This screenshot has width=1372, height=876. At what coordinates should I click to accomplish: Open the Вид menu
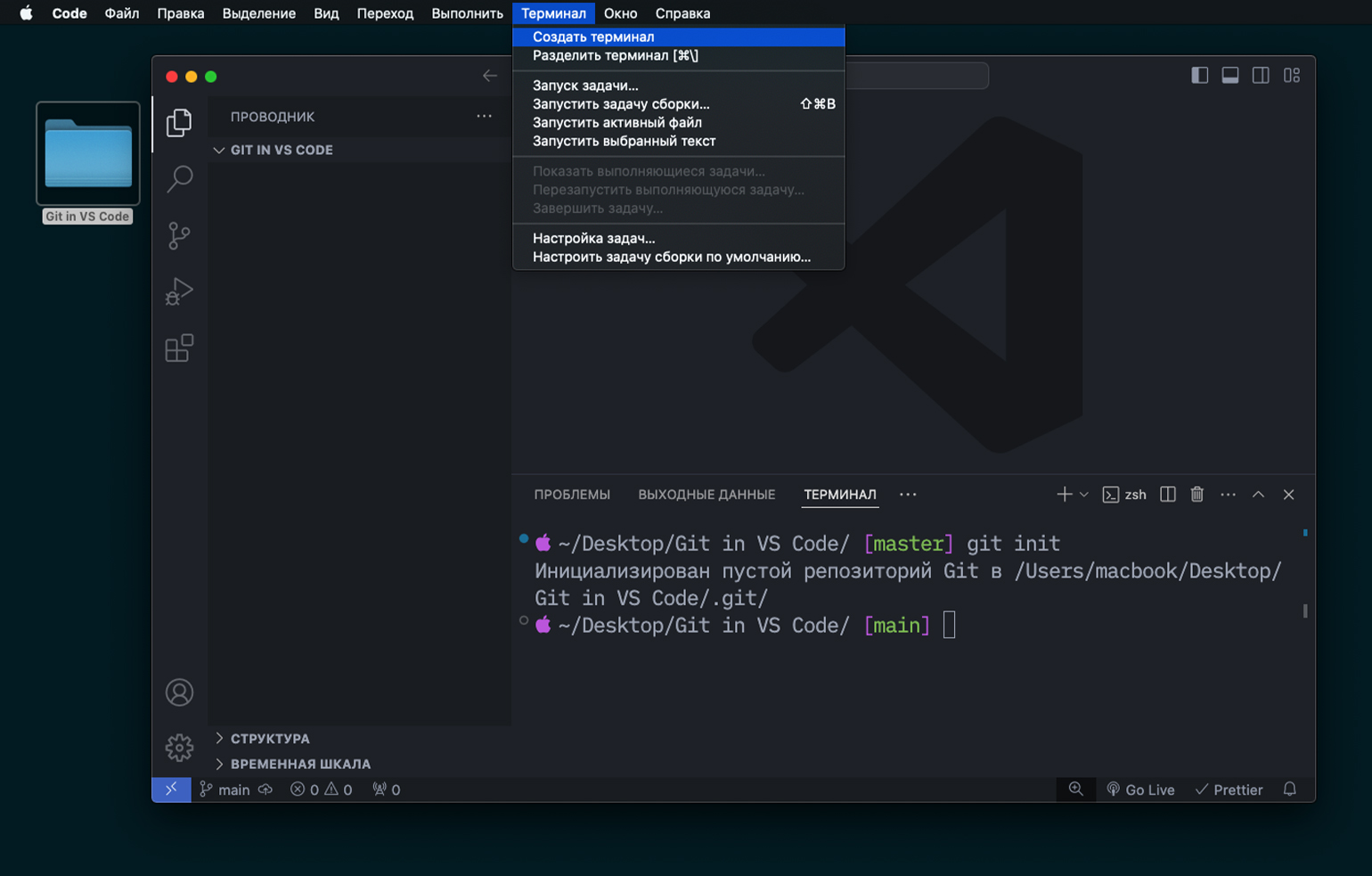[x=326, y=13]
